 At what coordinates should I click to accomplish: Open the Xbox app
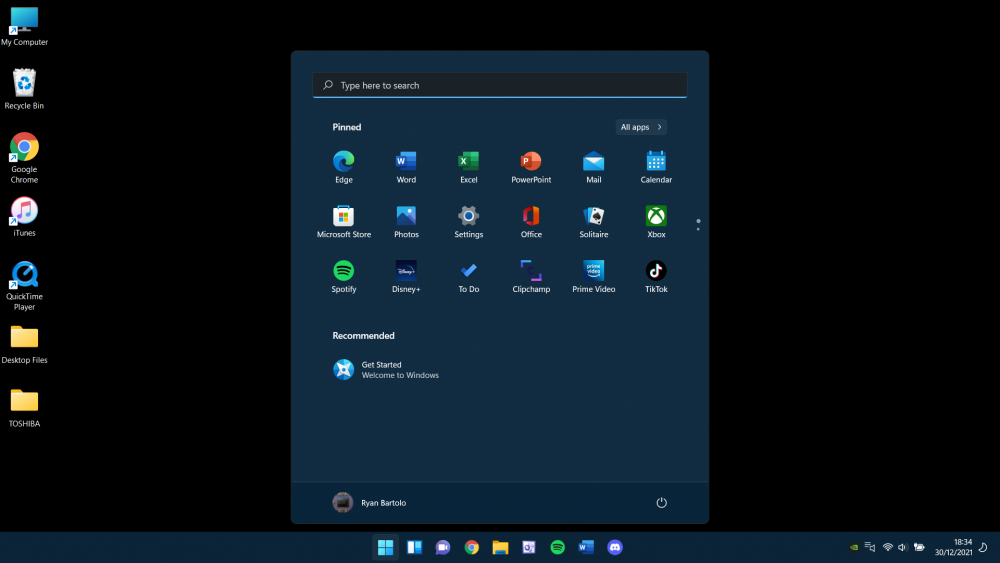tap(656, 222)
